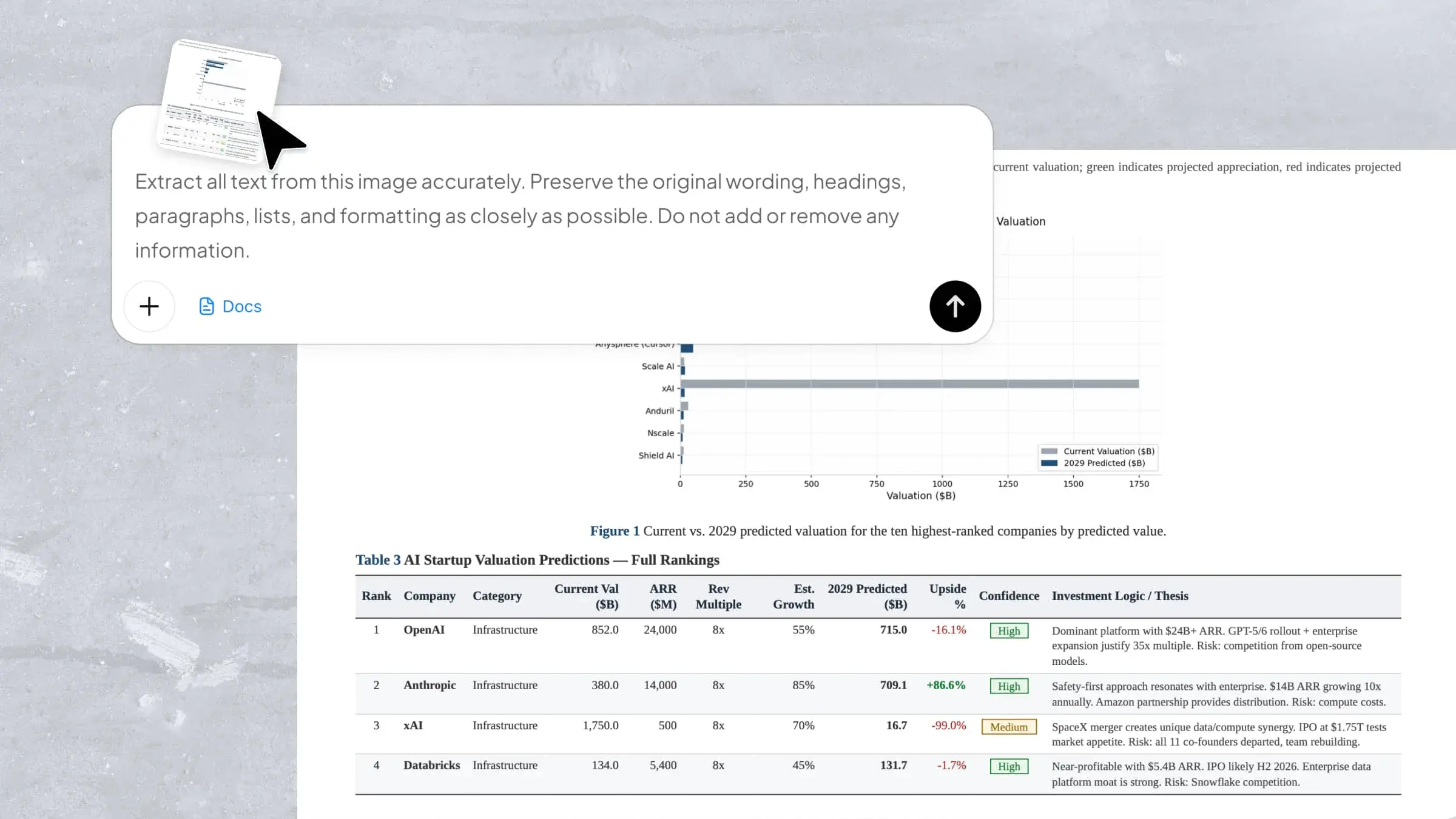
Task: Click the Valuation ($B) axis title
Action: point(921,496)
